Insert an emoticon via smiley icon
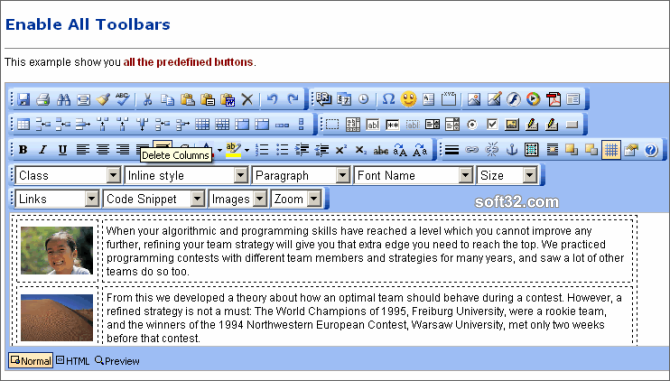Image resolution: width=670 pixels, height=381 pixels. tap(408, 99)
